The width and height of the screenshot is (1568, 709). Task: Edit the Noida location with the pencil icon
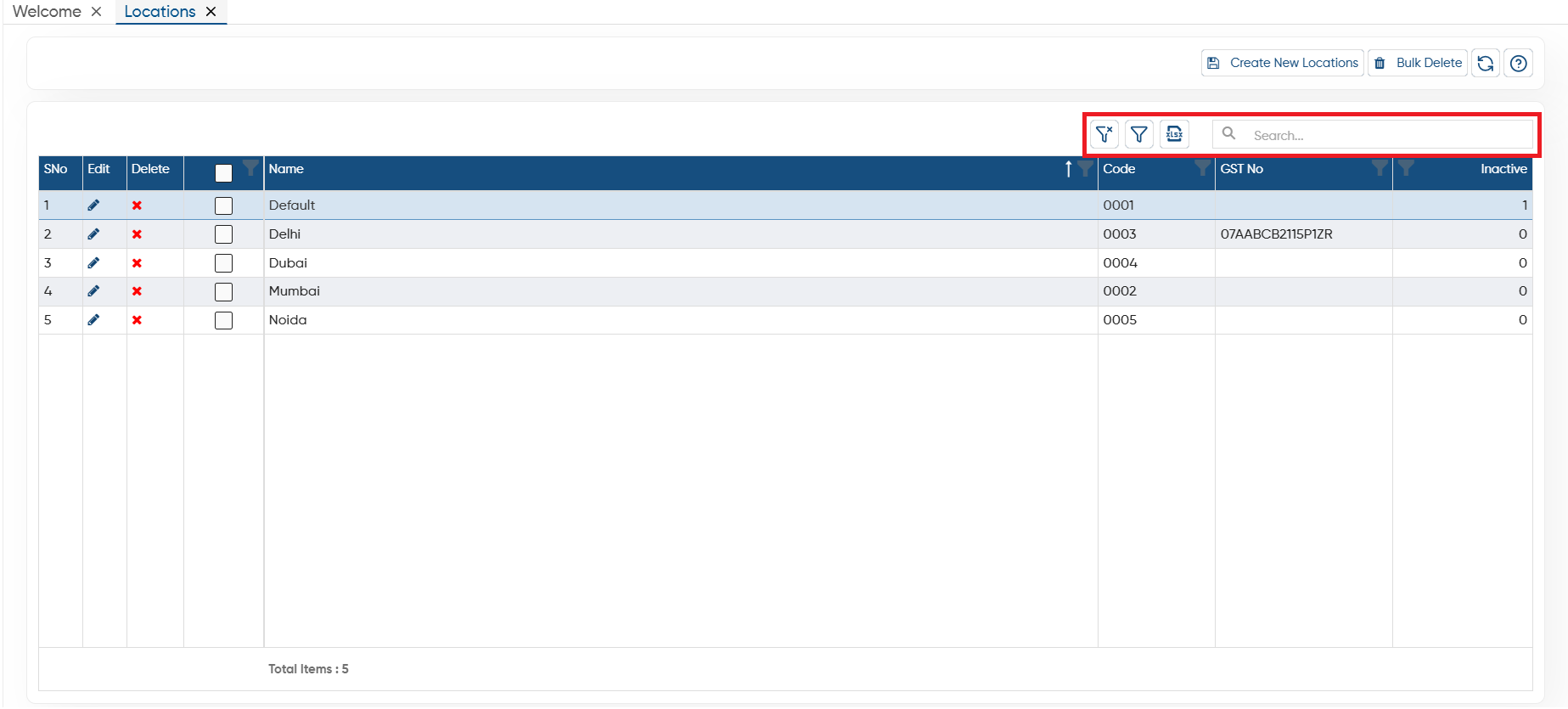93,320
